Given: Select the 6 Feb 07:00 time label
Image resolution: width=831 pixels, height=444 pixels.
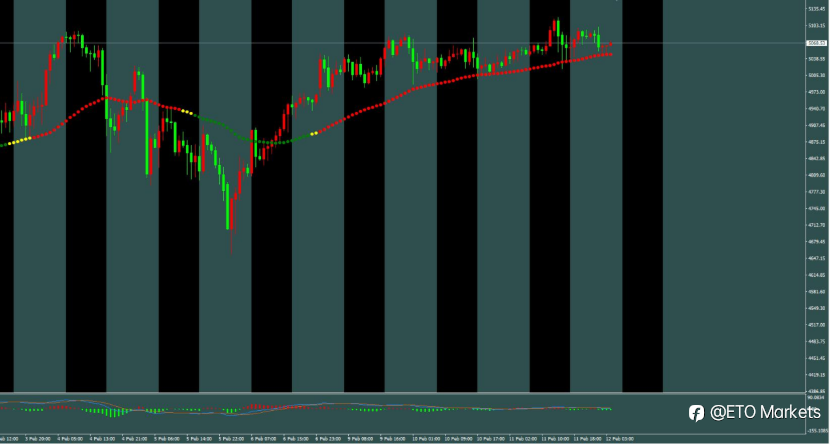Looking at the screenshot, I should (263, 439).
